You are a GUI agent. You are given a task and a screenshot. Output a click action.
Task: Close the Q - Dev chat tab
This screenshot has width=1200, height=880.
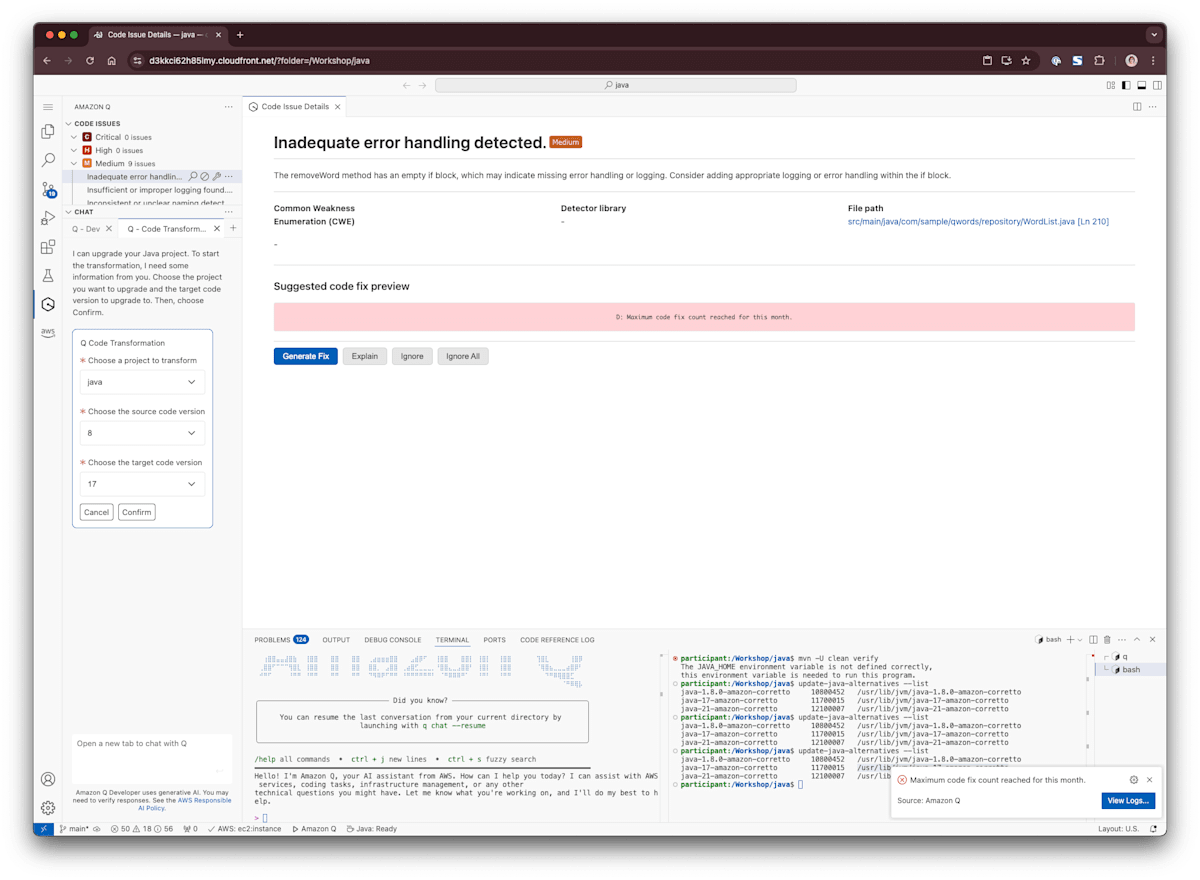coord(109,229)
